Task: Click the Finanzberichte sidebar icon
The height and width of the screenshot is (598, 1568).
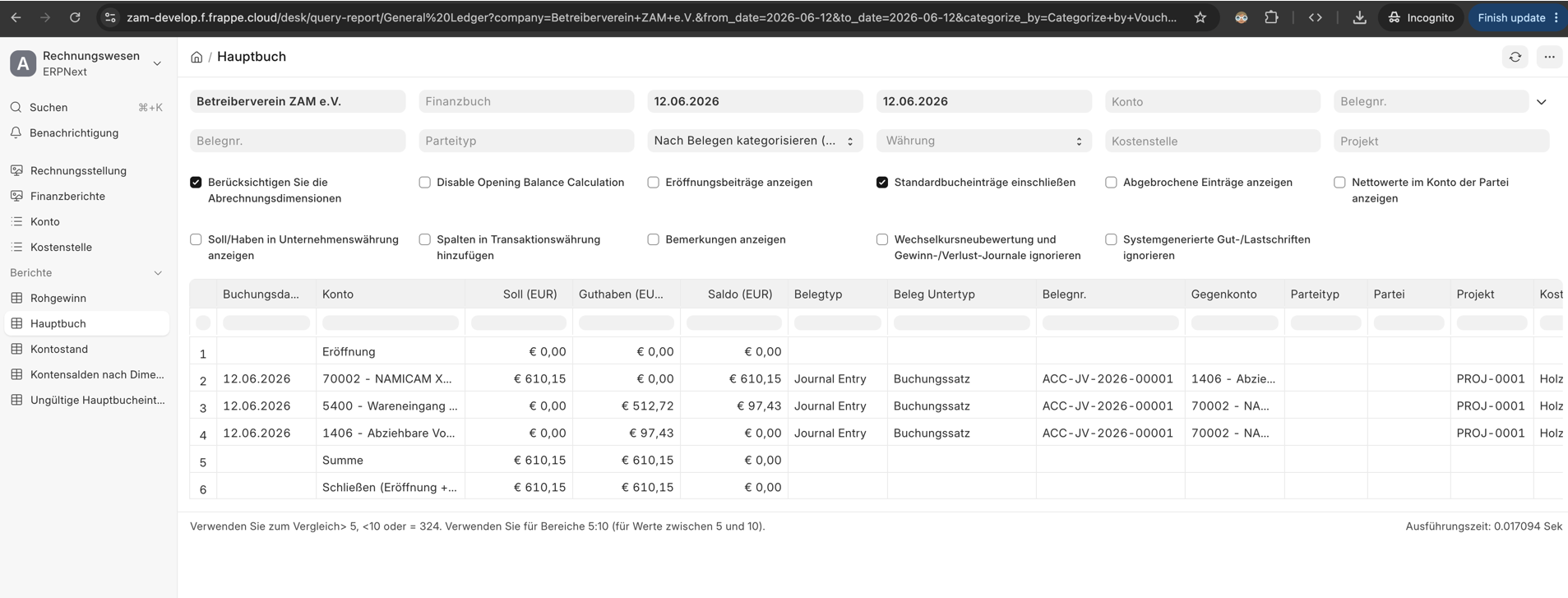Action: [x=16, y=197]
